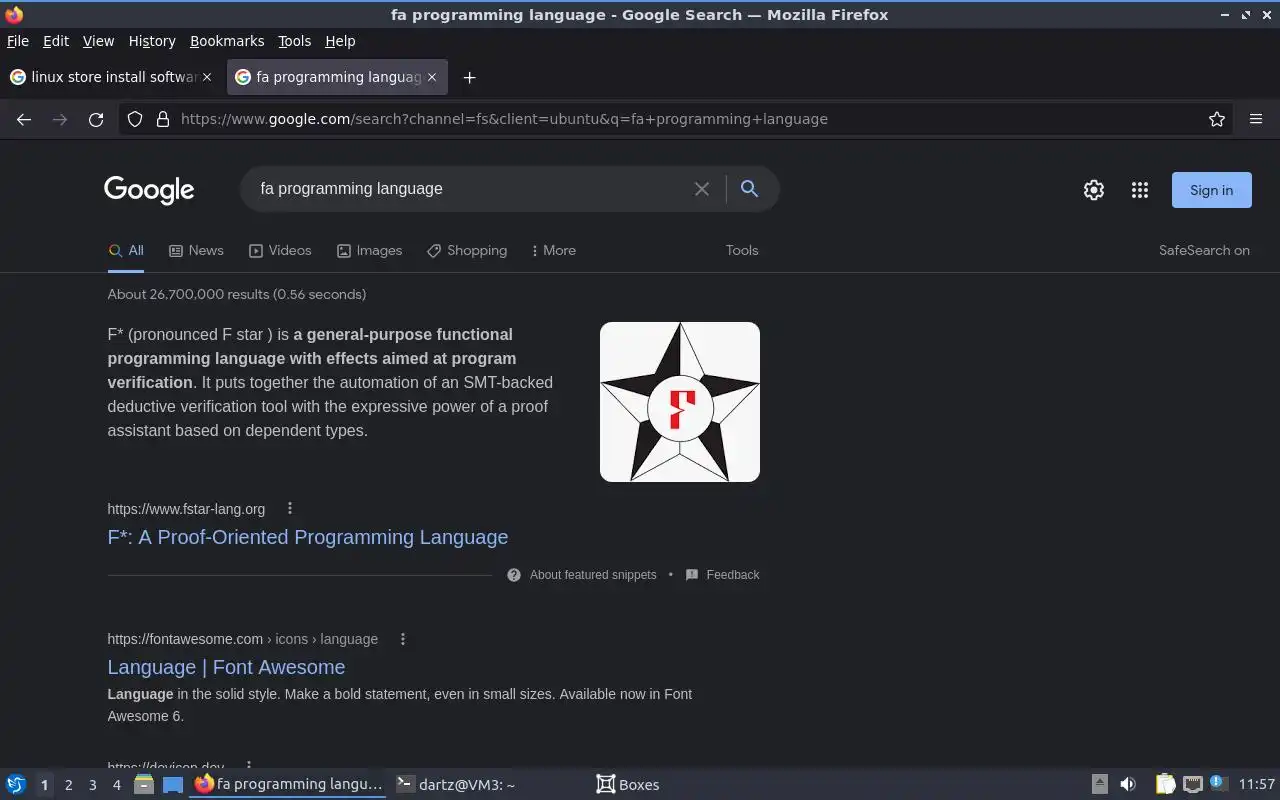Open 'Language | Font Awesome' result link
Image resolution: width=1280 pixels, height=800 pixels.
(x=226, y=667)
